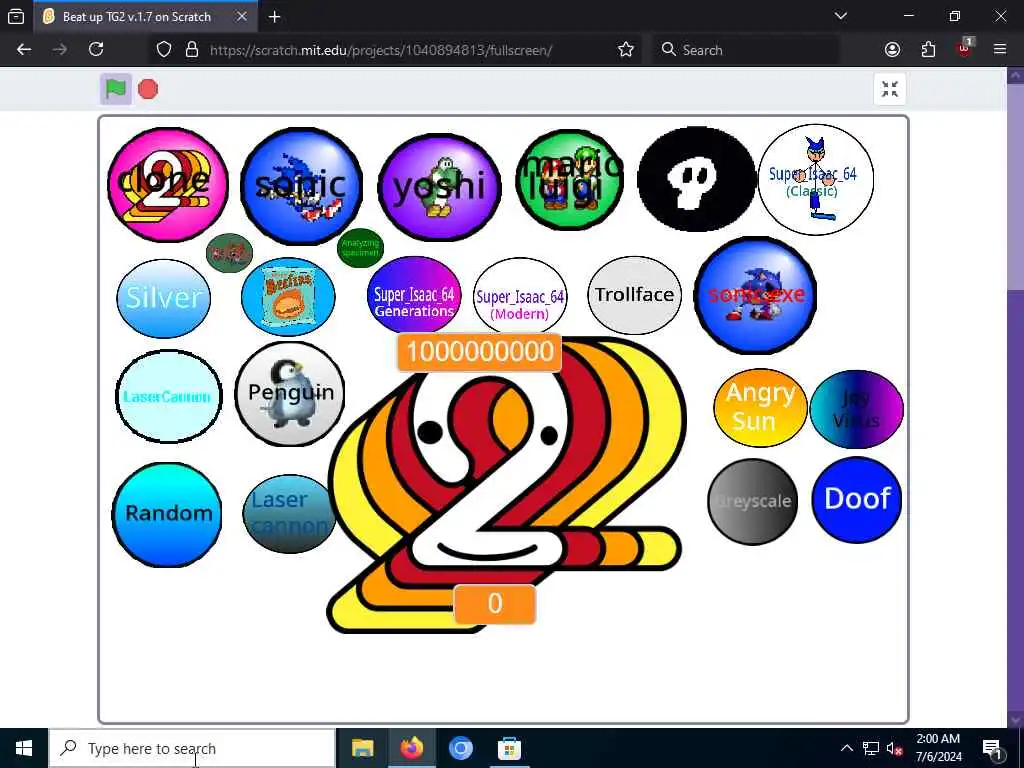Pick the yoshi character circle
This screenshot has height=768, width=1024.
(x=440, y=187)
